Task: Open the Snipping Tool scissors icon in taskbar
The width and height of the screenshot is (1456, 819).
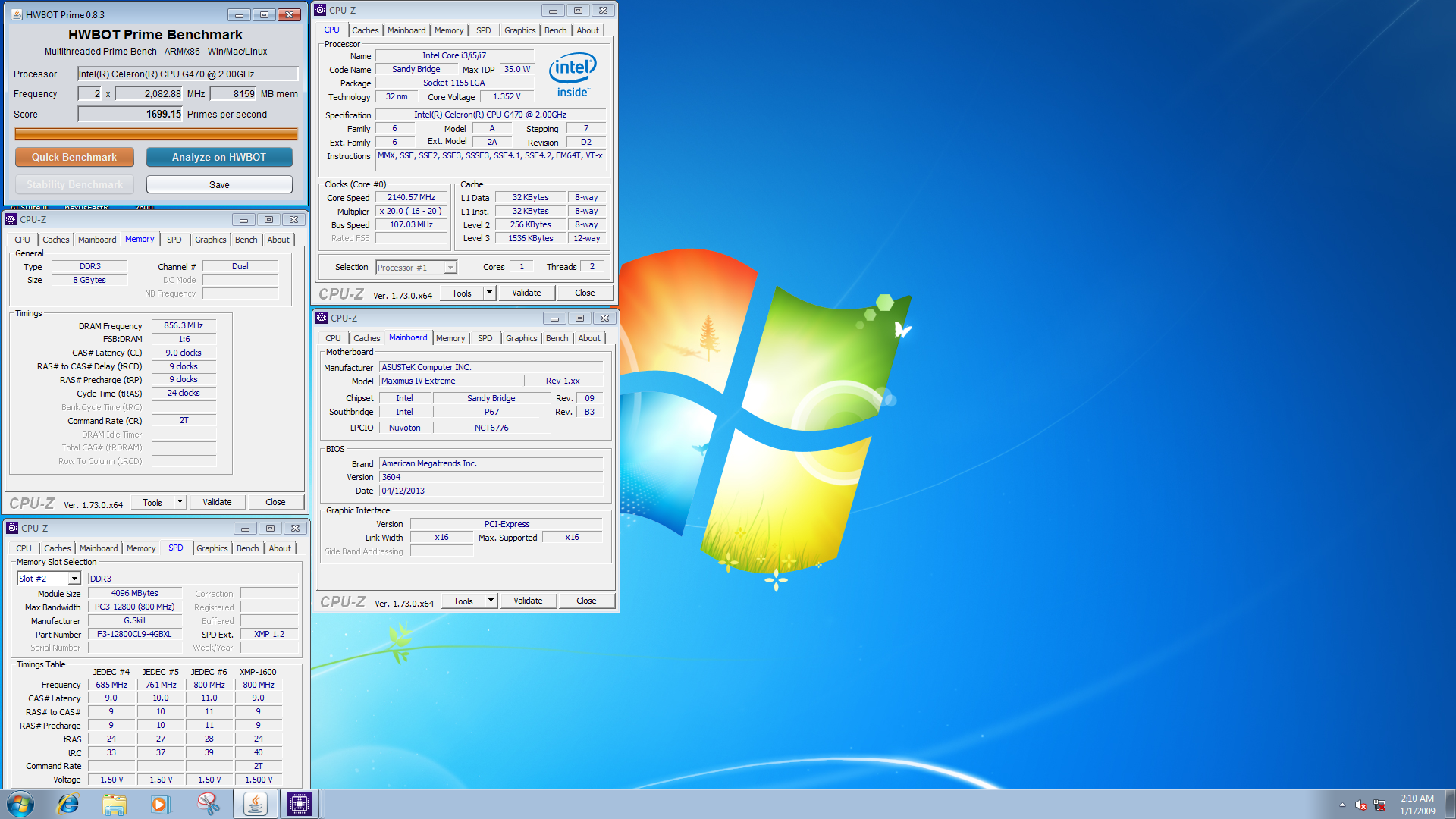Action: (x=208, y=804)
